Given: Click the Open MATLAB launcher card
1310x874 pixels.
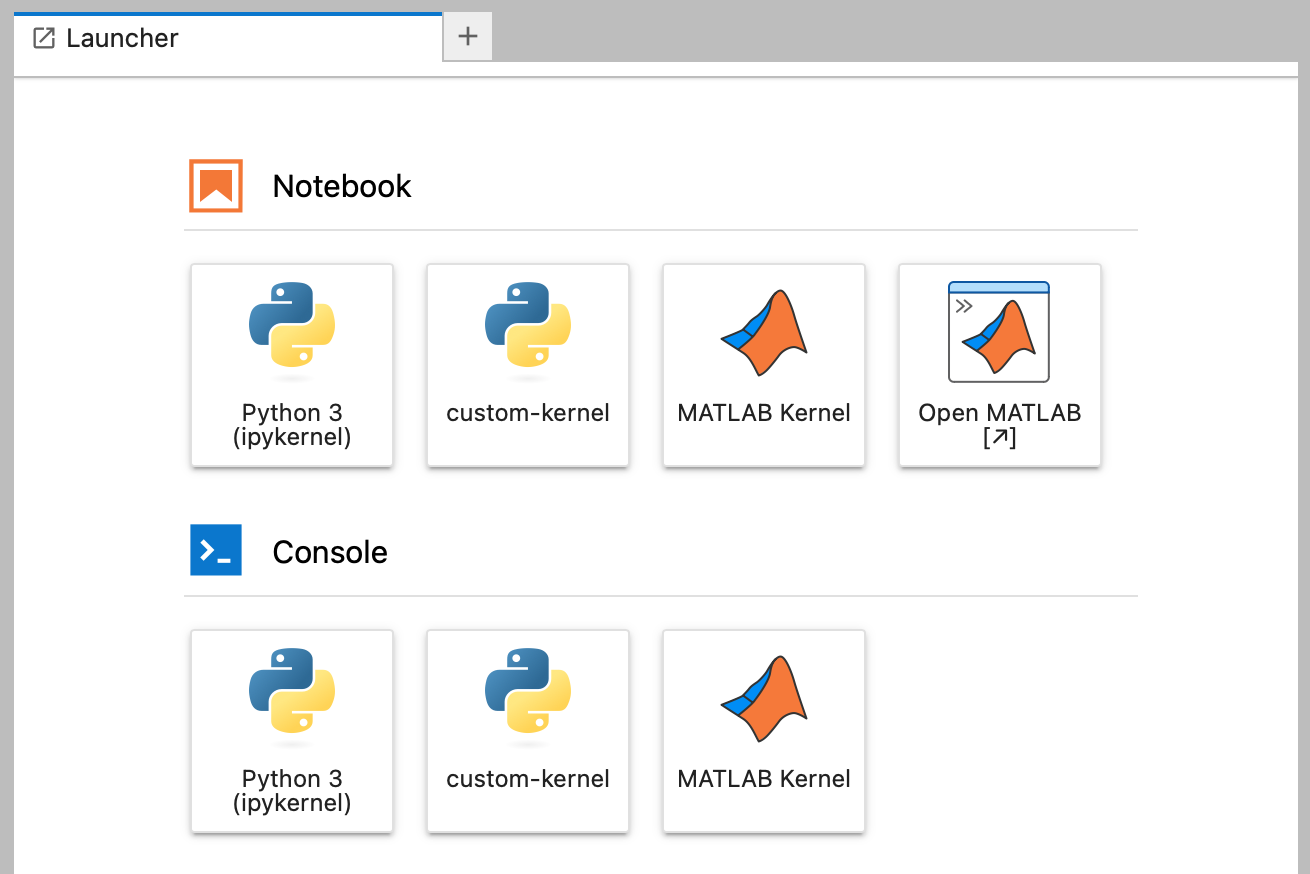Looking at the screenshot, I should click(x=1000, y=365).
